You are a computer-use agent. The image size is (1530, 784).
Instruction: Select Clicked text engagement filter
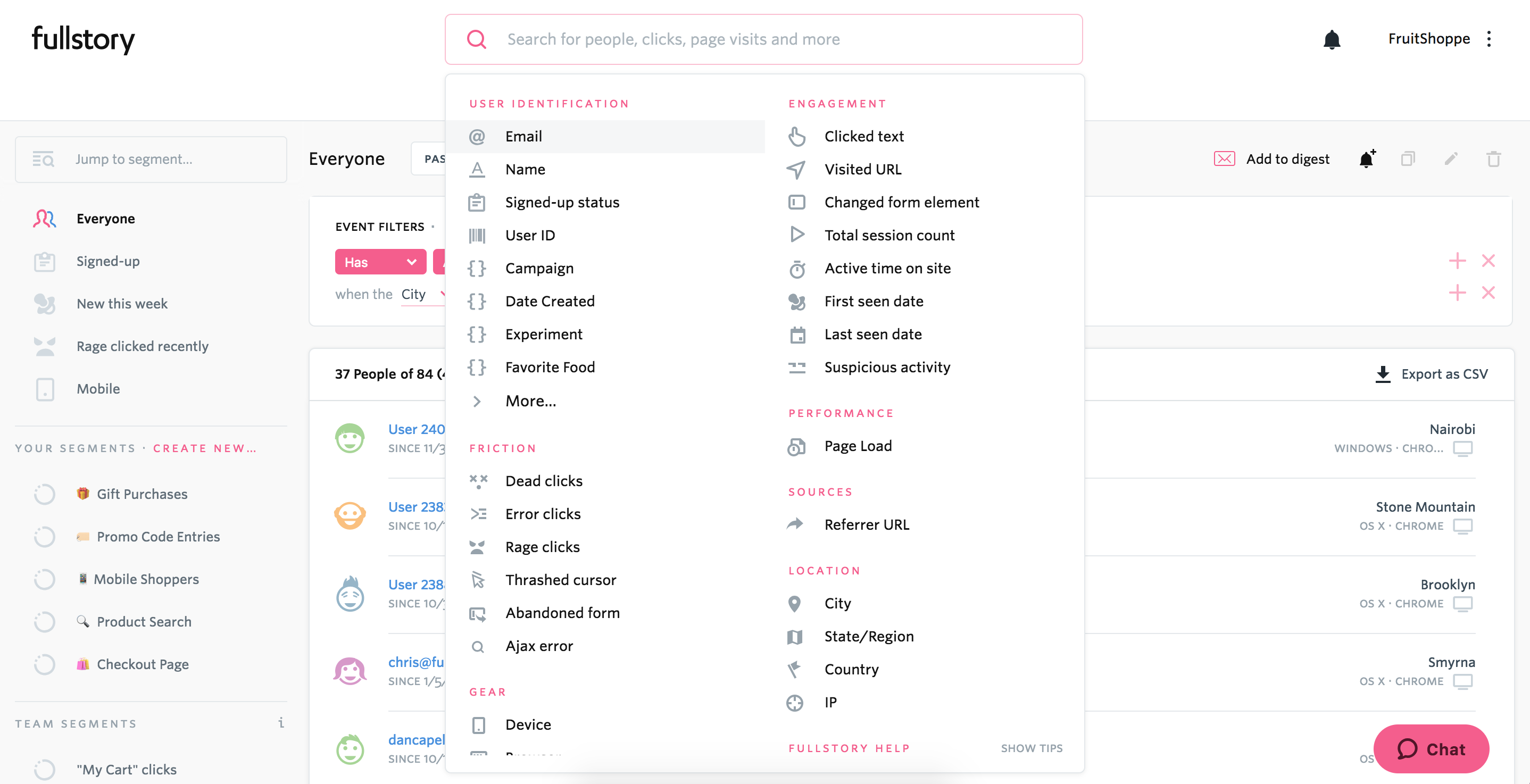[x=924, y=137]
